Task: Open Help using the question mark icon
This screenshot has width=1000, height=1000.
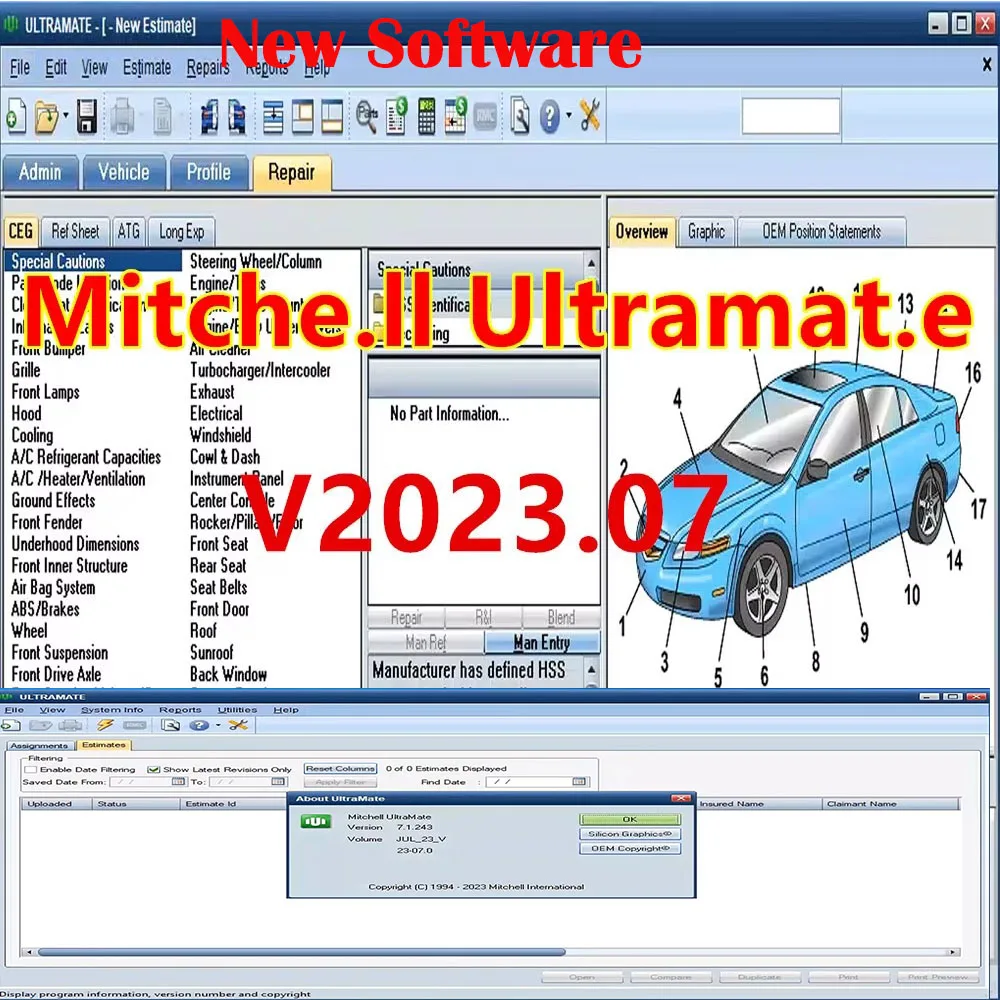Action: (550, 115)
